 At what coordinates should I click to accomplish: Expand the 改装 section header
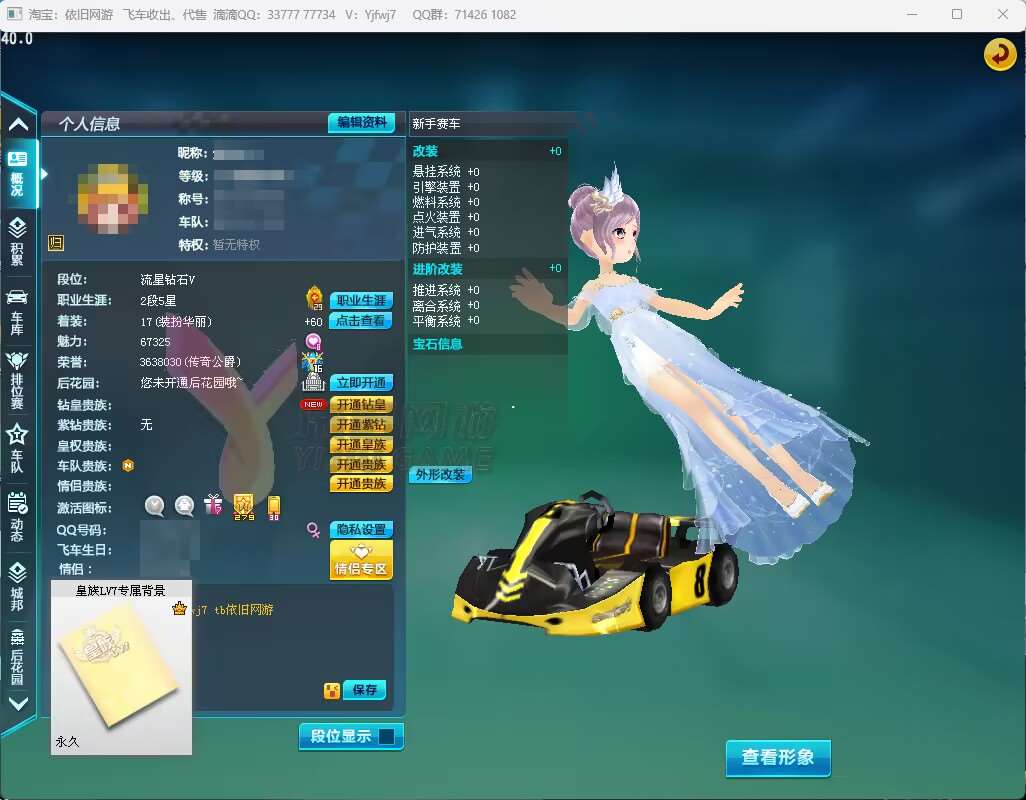click(487, 151)
